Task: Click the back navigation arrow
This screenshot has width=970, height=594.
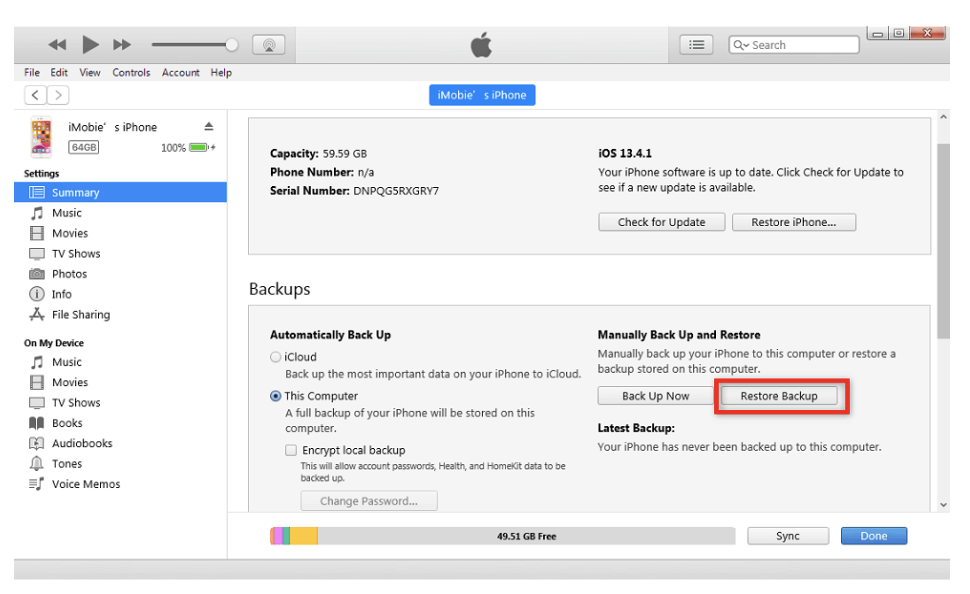Action: coord(36,95)
